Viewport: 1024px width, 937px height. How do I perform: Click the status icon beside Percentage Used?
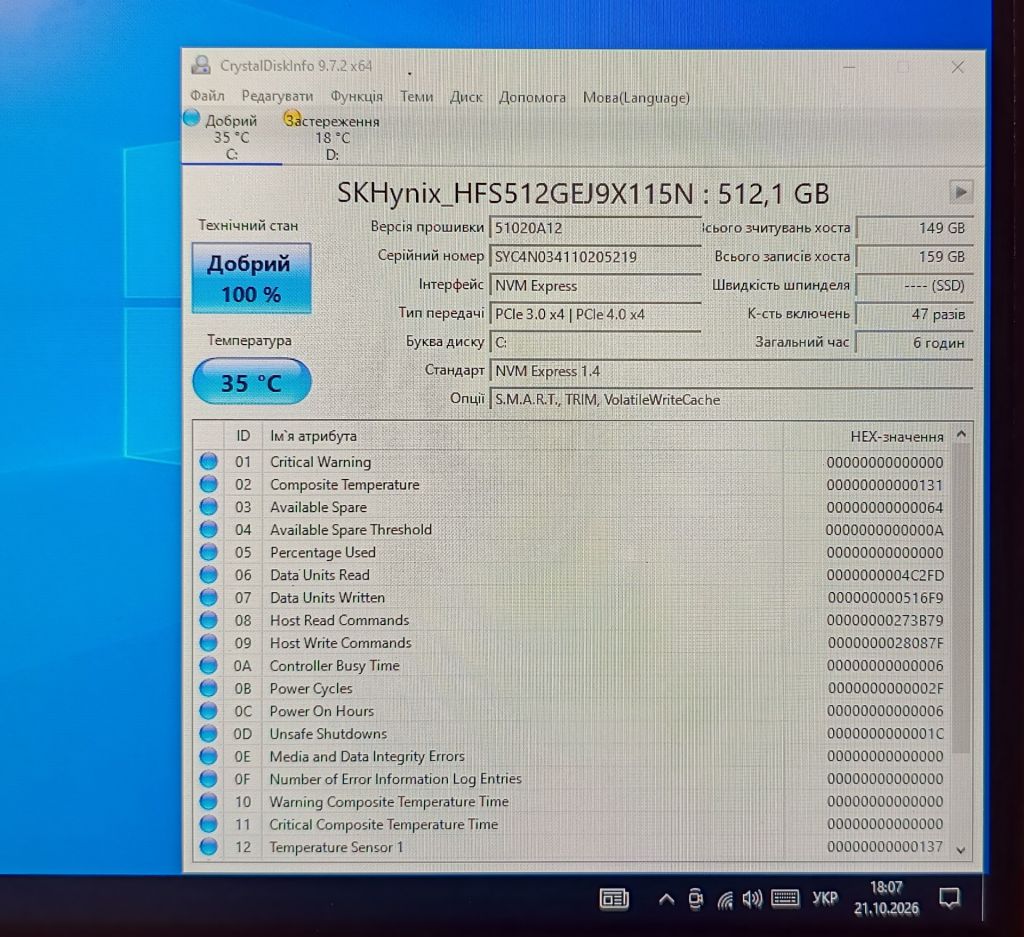pos(208,552)
